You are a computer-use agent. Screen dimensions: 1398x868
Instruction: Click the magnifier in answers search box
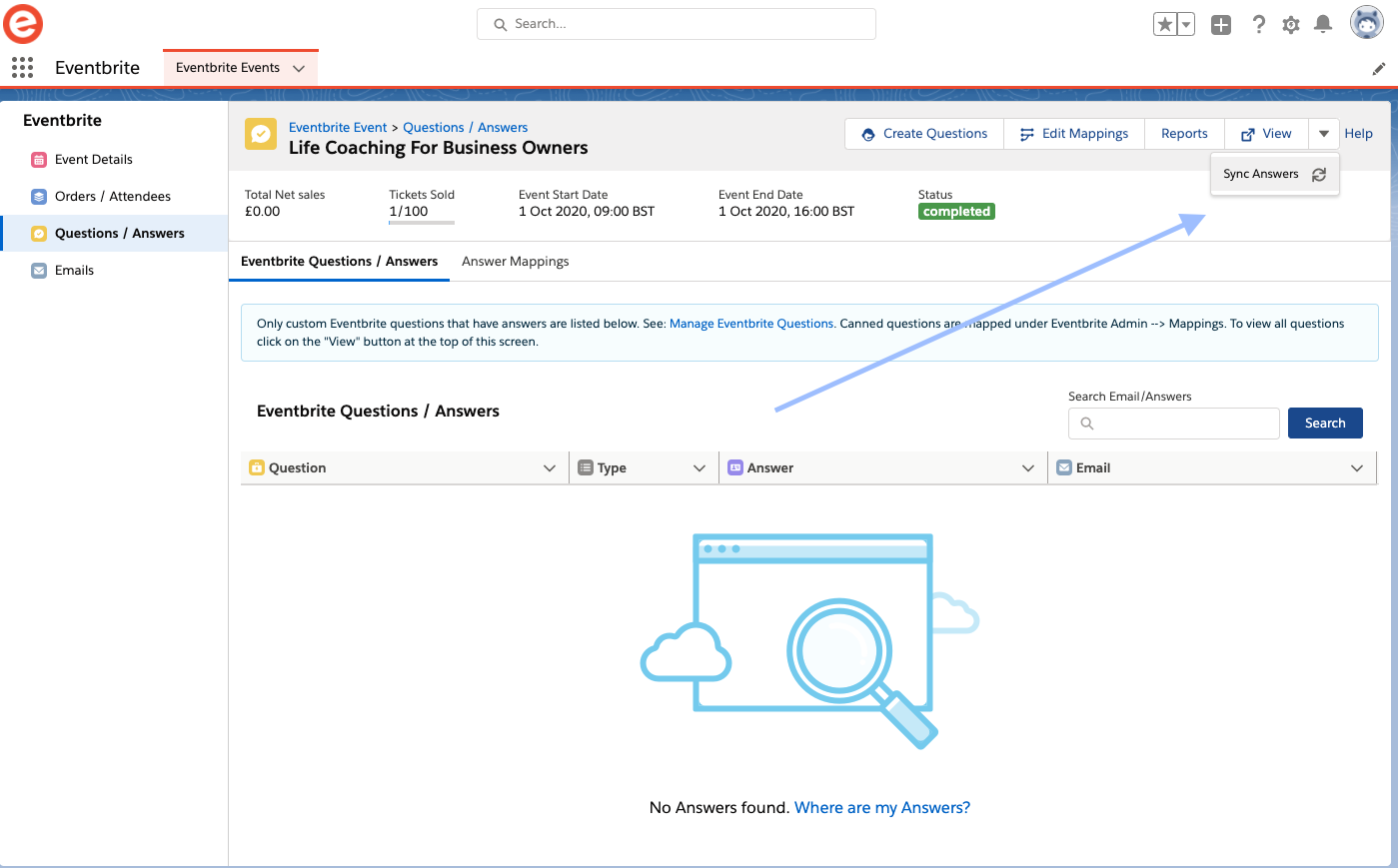coord(1087,424)
